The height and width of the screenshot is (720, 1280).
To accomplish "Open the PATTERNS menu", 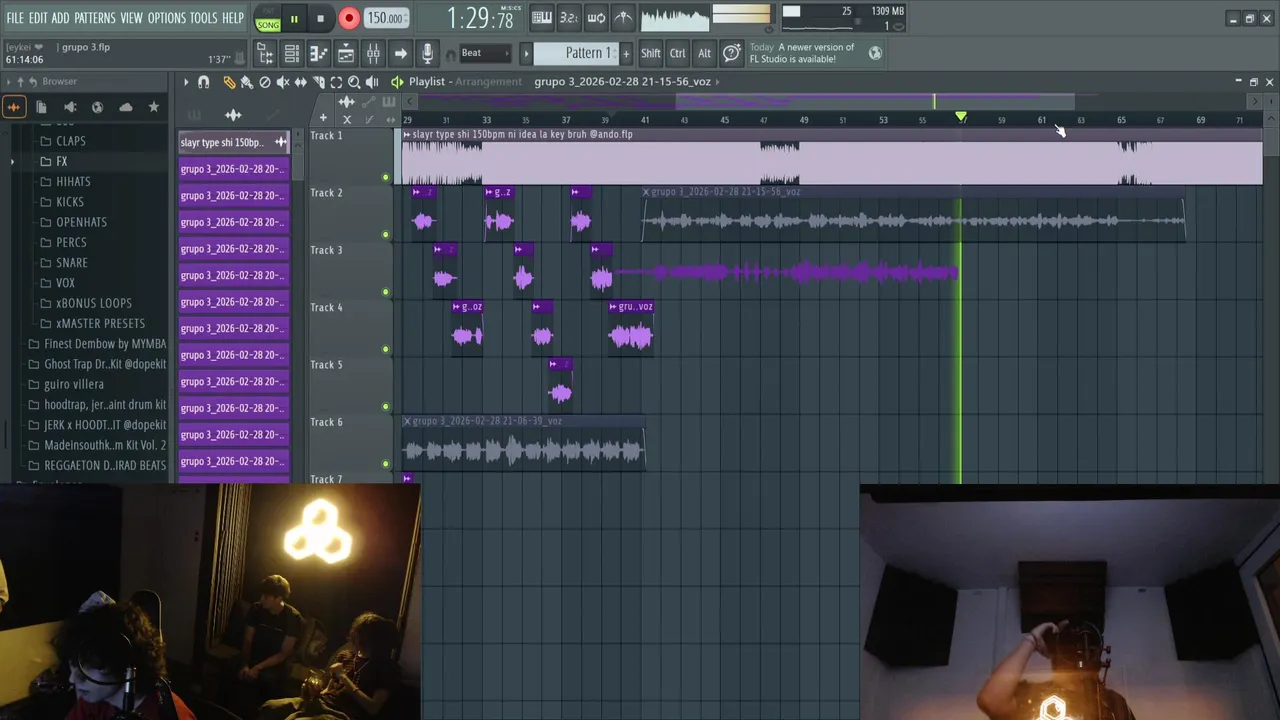I will (x=95, y=18).
